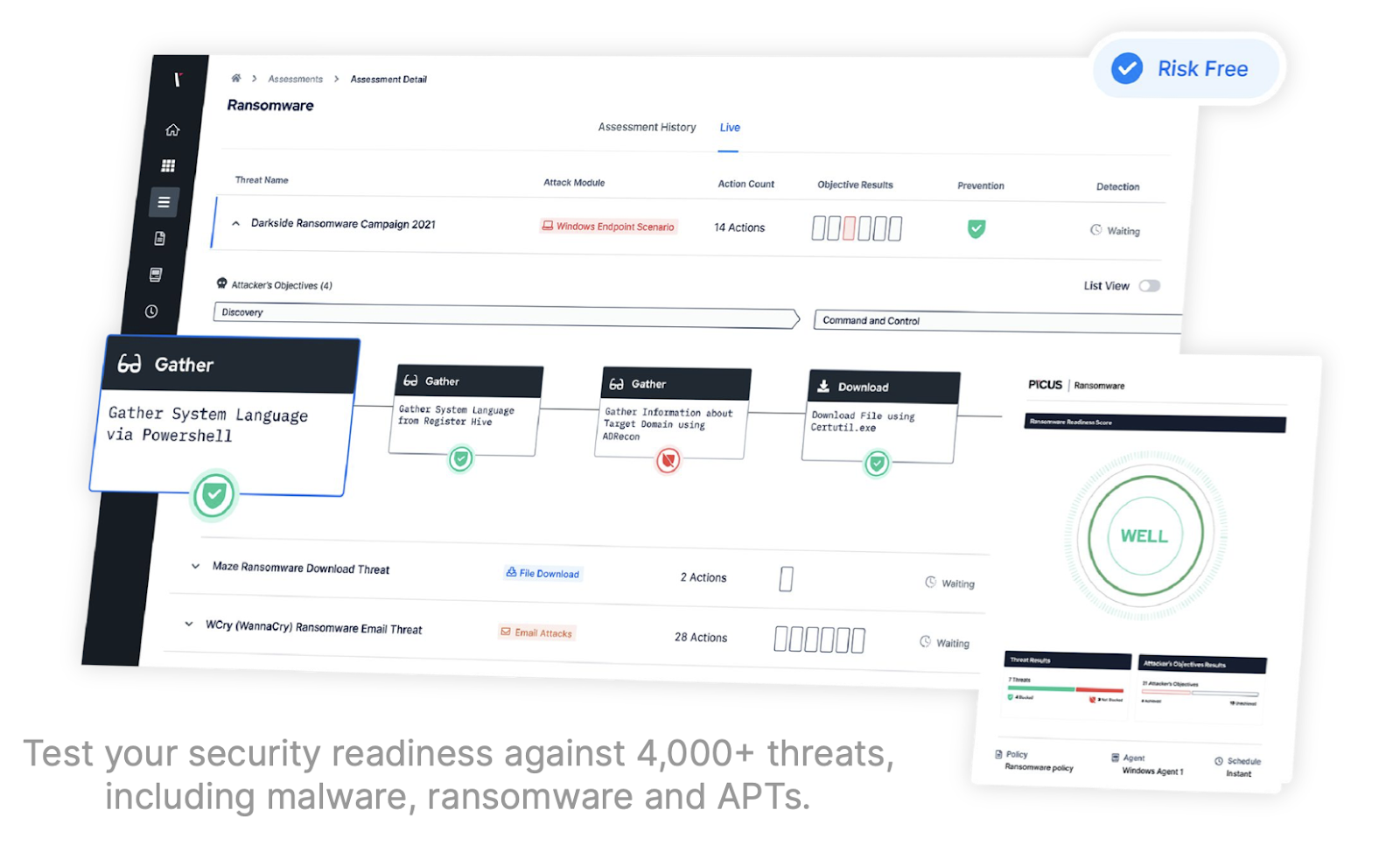Switch to the Assessment History tab

pos(647,128)
